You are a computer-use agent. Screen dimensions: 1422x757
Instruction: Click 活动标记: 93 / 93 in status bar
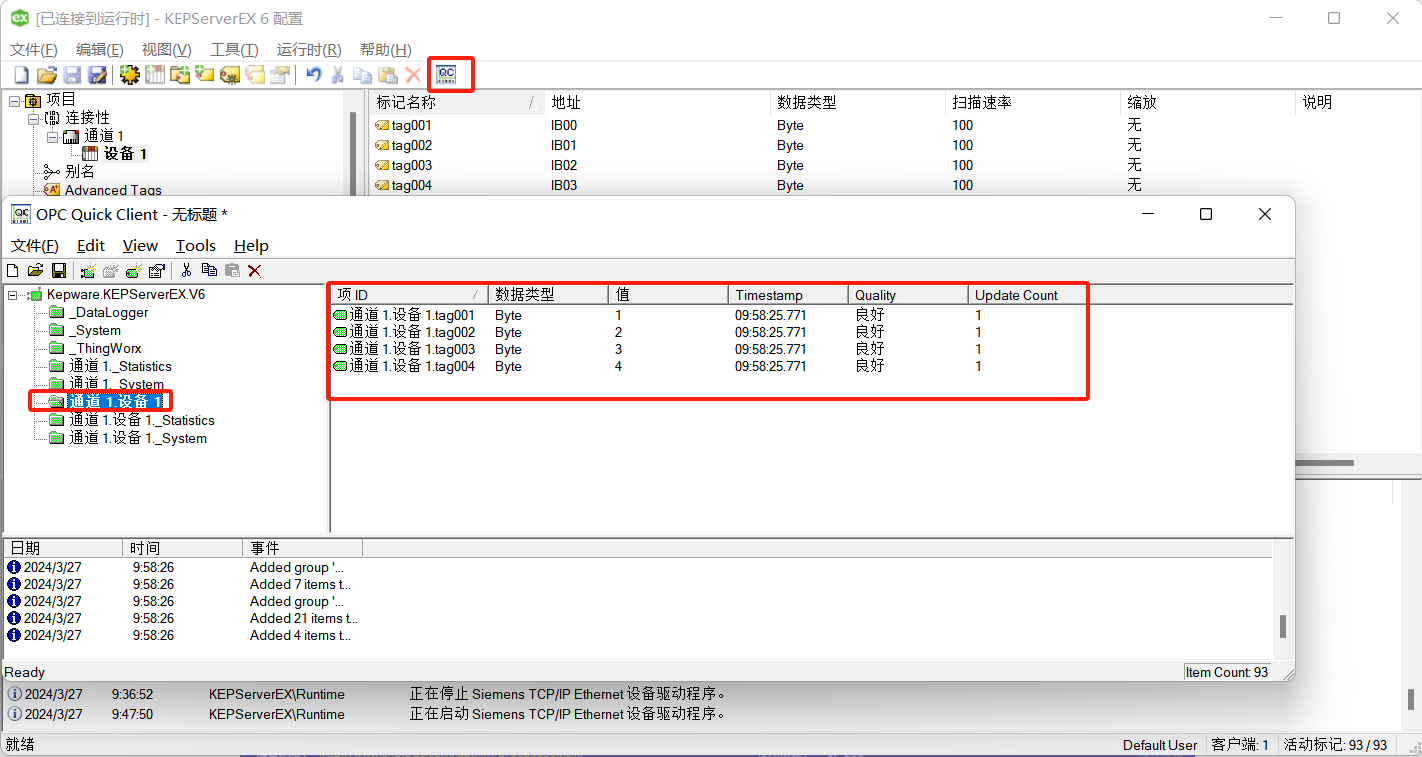click(x=1335, y=745)
